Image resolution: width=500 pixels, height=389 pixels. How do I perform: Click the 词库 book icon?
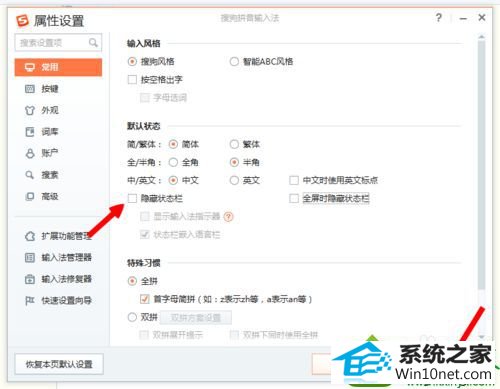point(30,132)
